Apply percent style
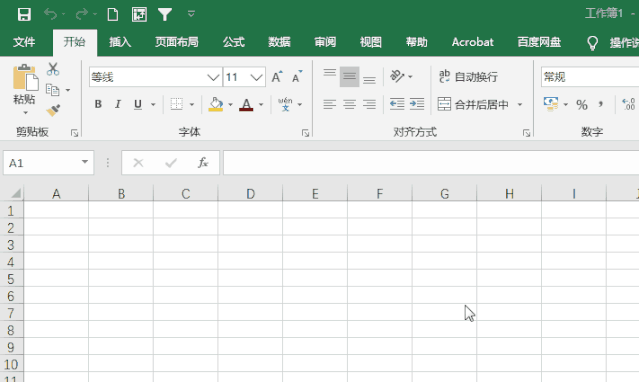The image size is (639, 382). [x=582, y=105]
